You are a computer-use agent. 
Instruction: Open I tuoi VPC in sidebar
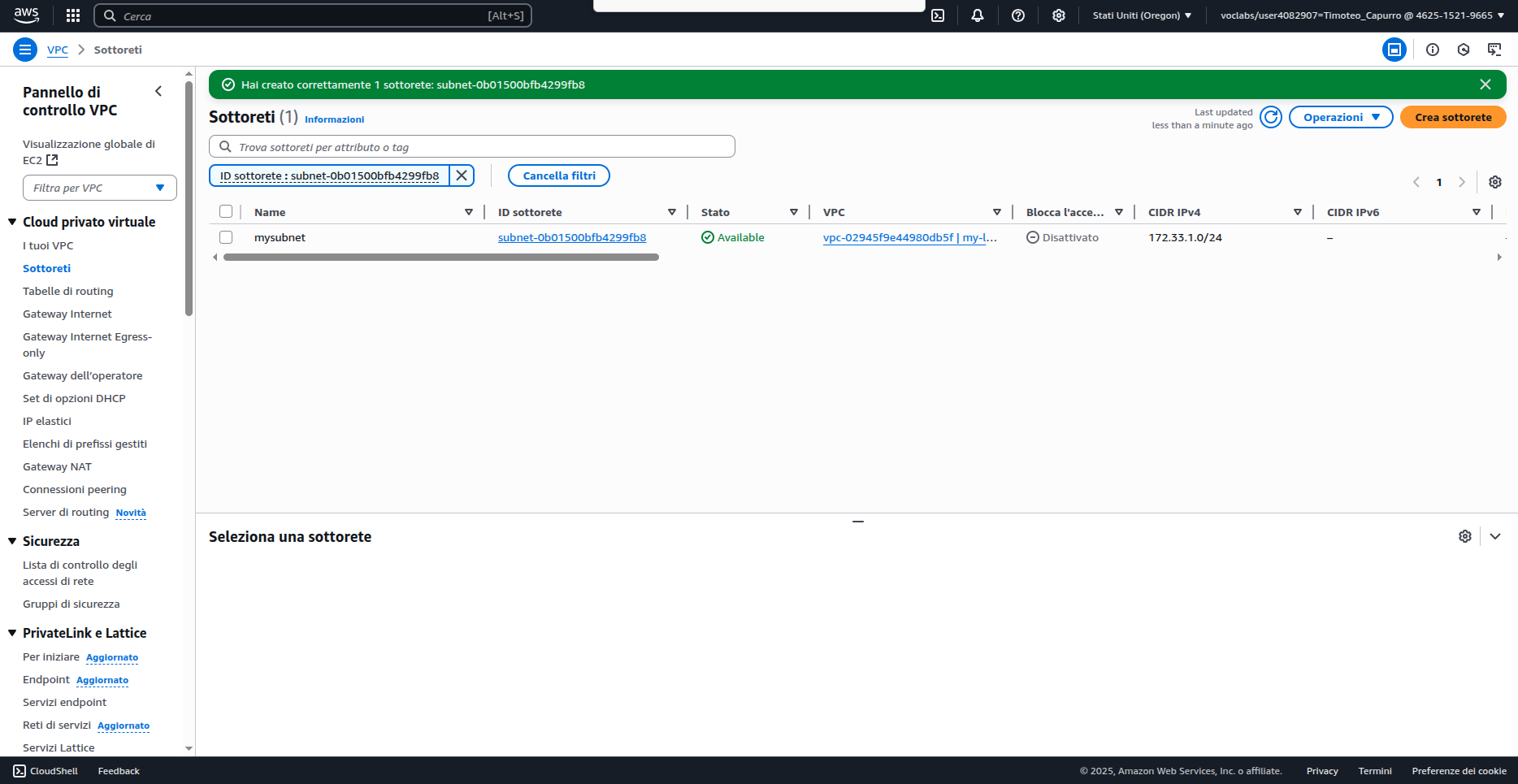pos(48,245)
